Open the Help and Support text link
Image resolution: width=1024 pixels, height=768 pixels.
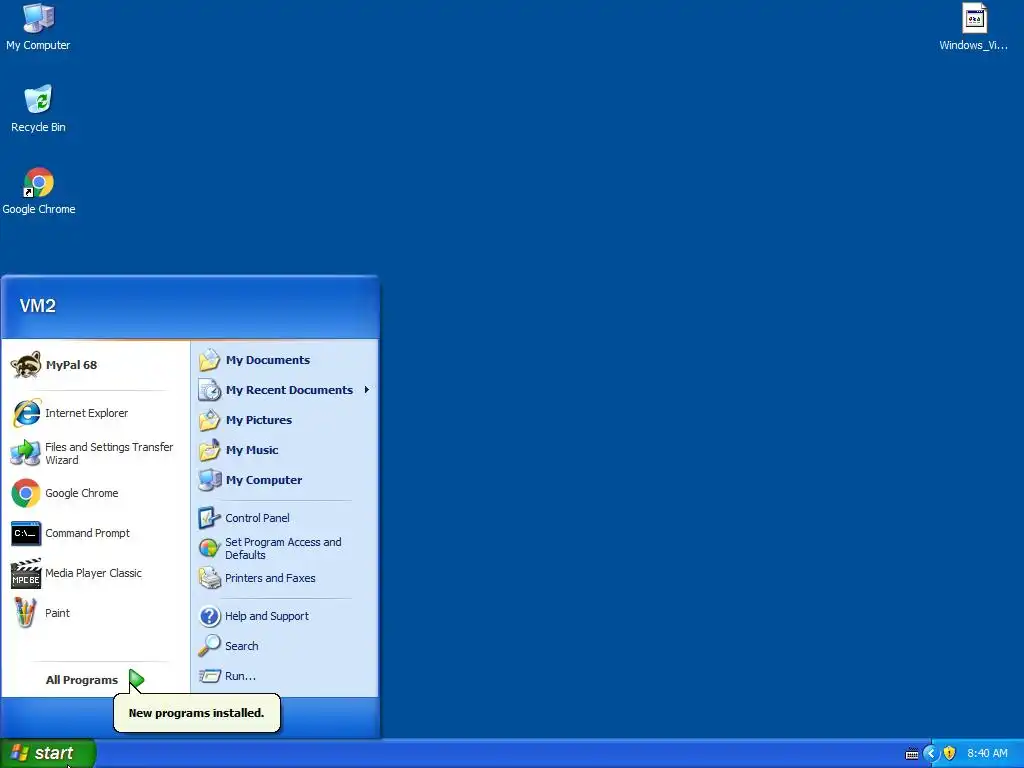[x=267, y=616]
